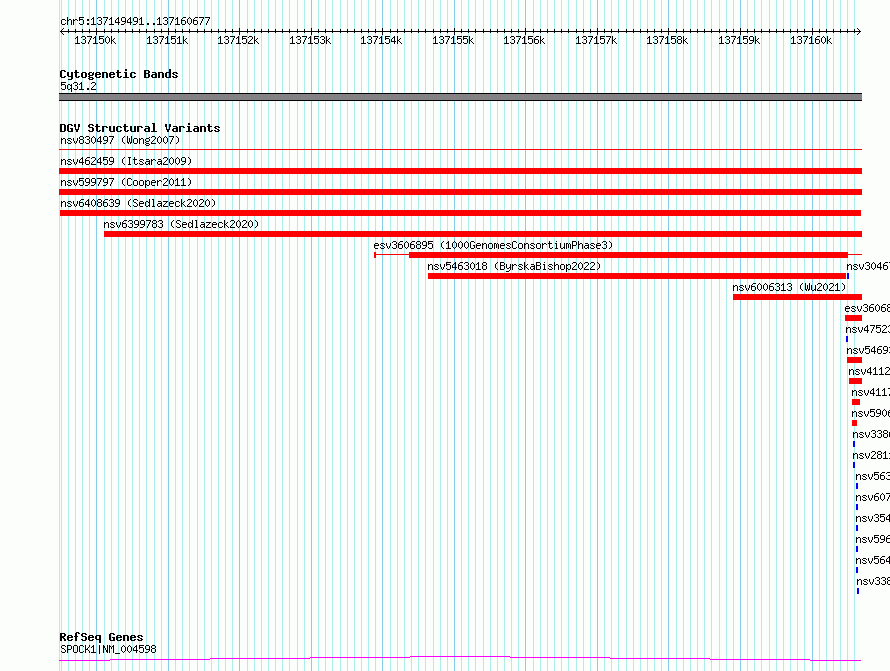Open variant nsv599797 (Cooper2011) label
890x671 pixels.
coord(126,182)
